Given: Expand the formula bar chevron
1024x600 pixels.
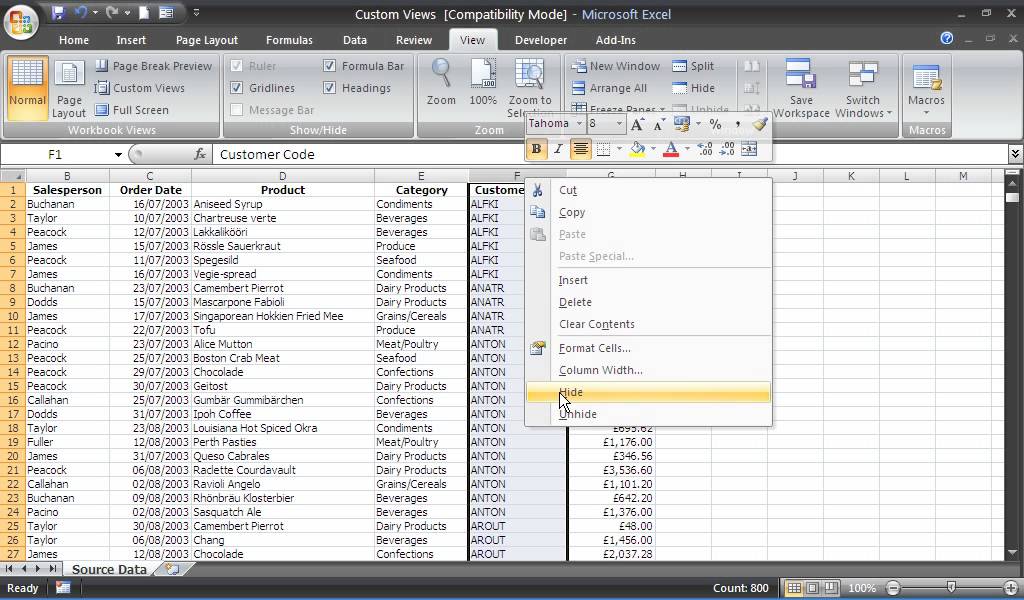Looking at the screenshot, I should click(1015, 154).
